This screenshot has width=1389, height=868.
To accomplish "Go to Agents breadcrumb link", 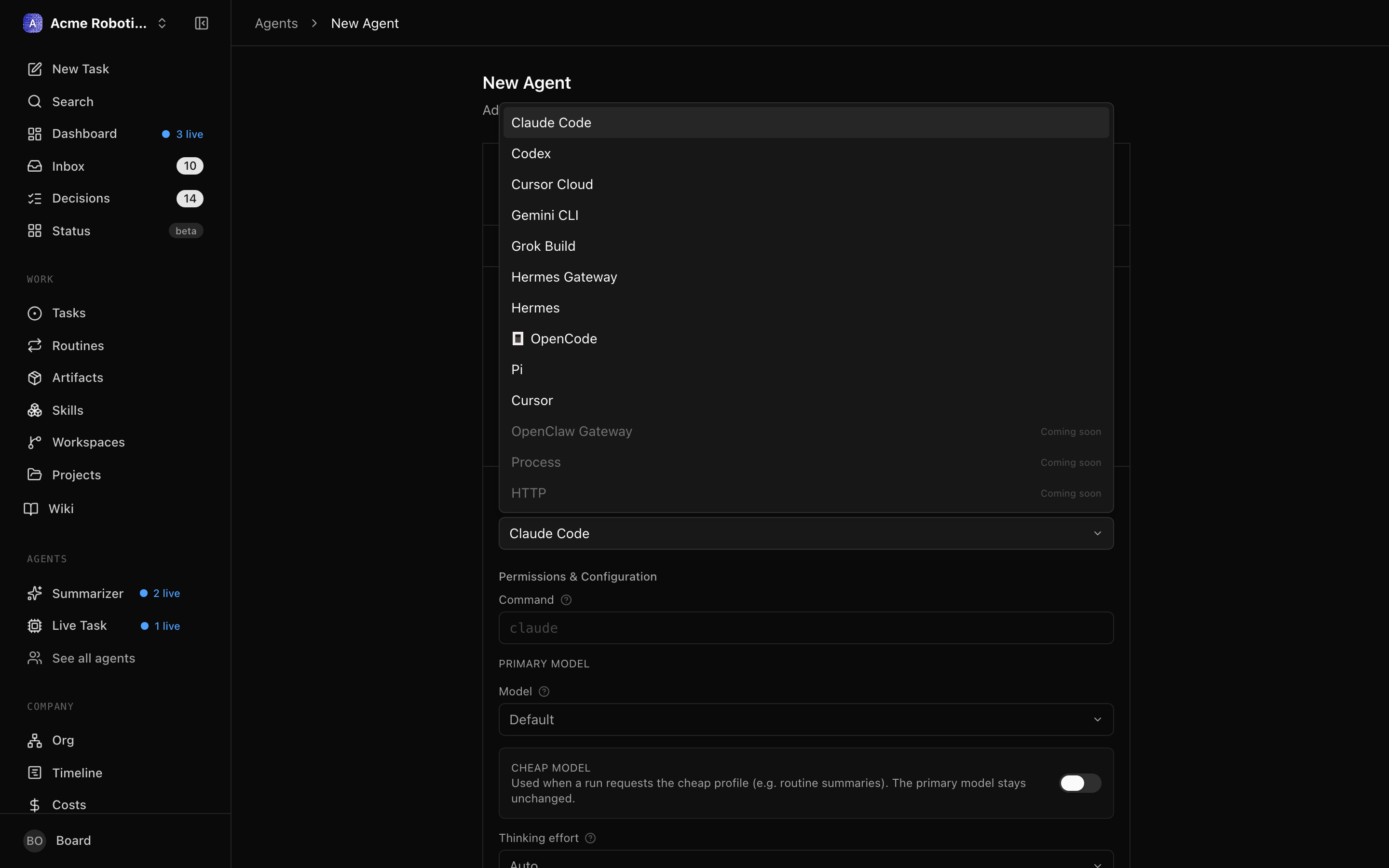I will (276, 24).
